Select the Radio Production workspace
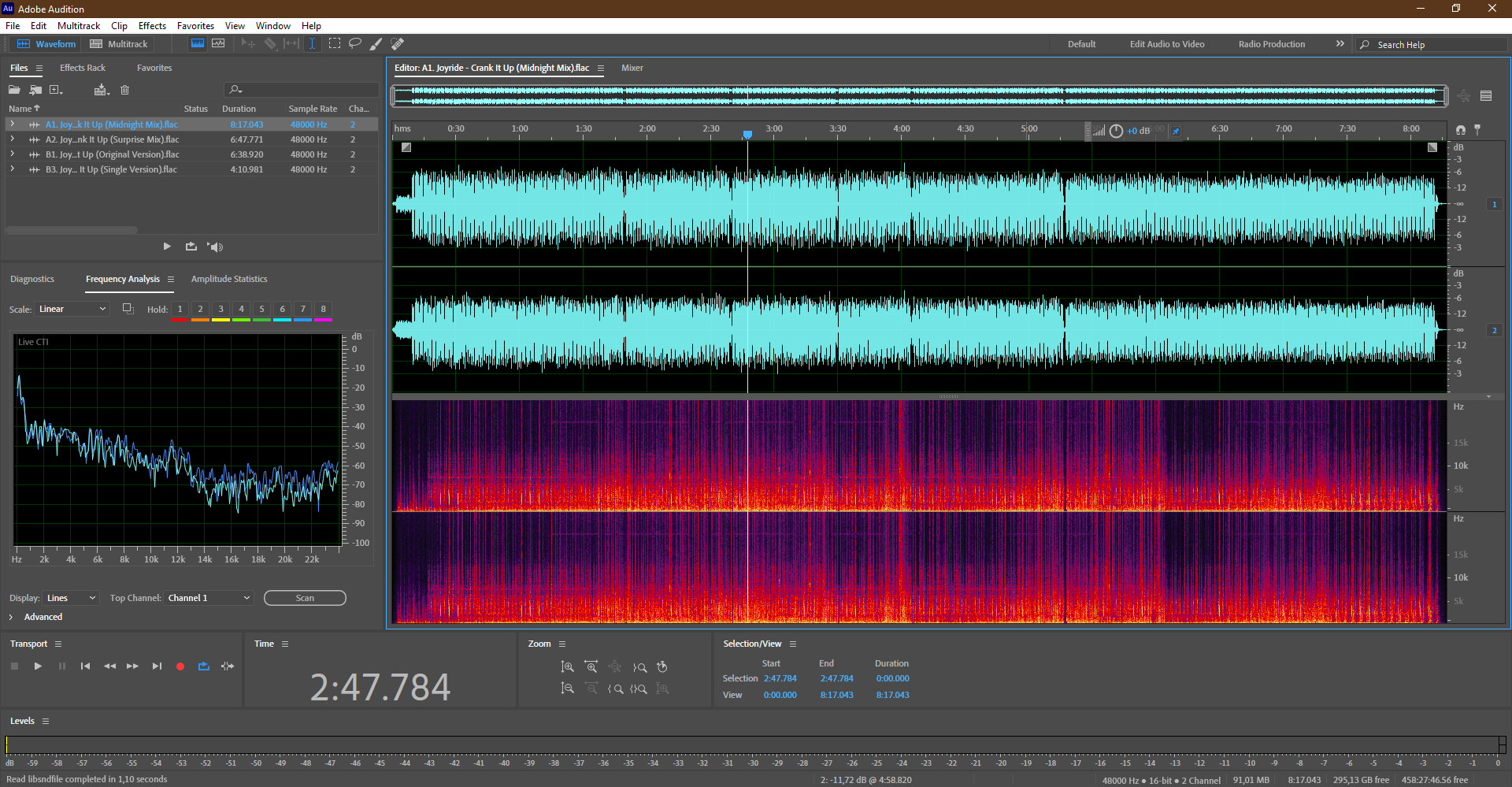Viewport: 1512px width, 787px height. (1272, 44)
